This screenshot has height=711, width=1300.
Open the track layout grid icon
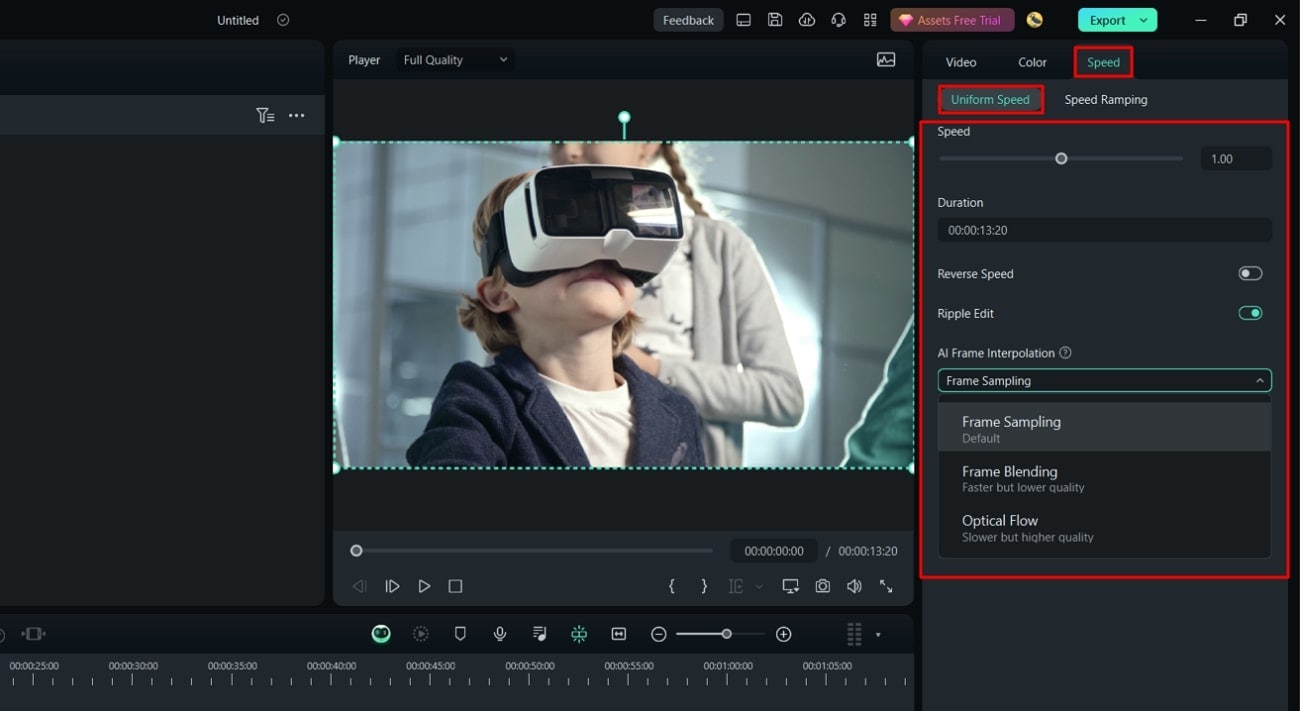854,634
